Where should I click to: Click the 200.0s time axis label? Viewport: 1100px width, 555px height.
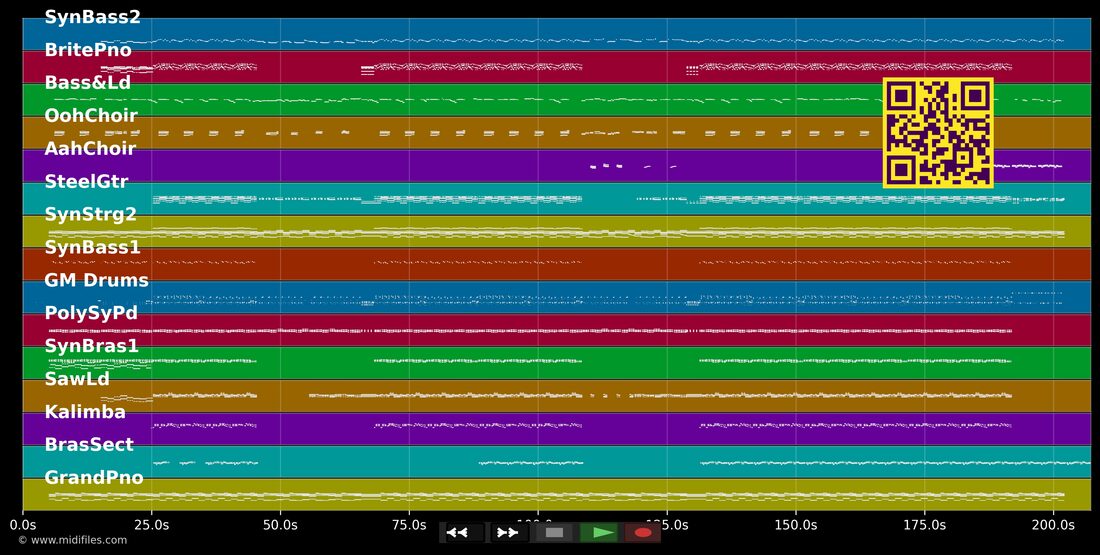(x=1054, y=525)
